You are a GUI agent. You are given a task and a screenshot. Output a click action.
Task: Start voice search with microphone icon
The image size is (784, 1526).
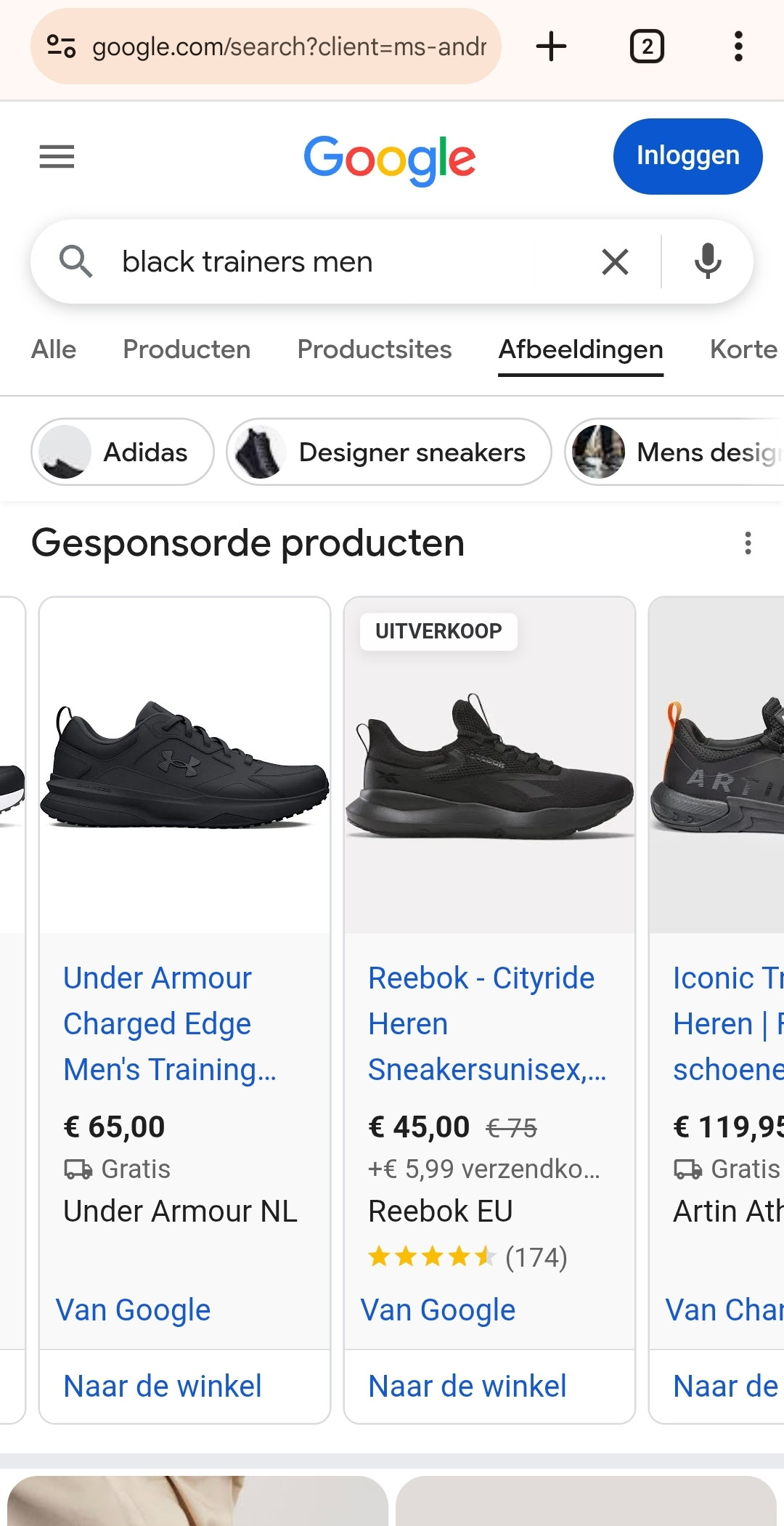coord(708,261)
